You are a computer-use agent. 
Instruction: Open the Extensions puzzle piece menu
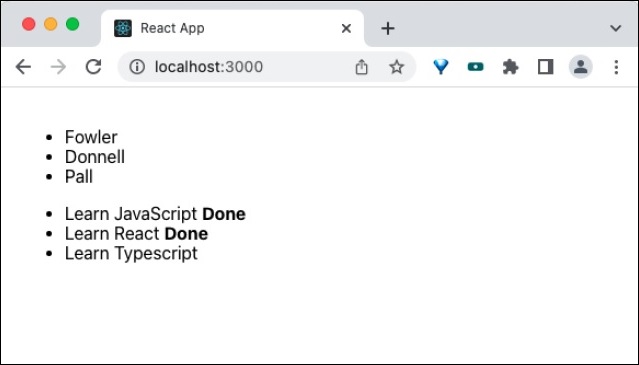coord(510,67)
